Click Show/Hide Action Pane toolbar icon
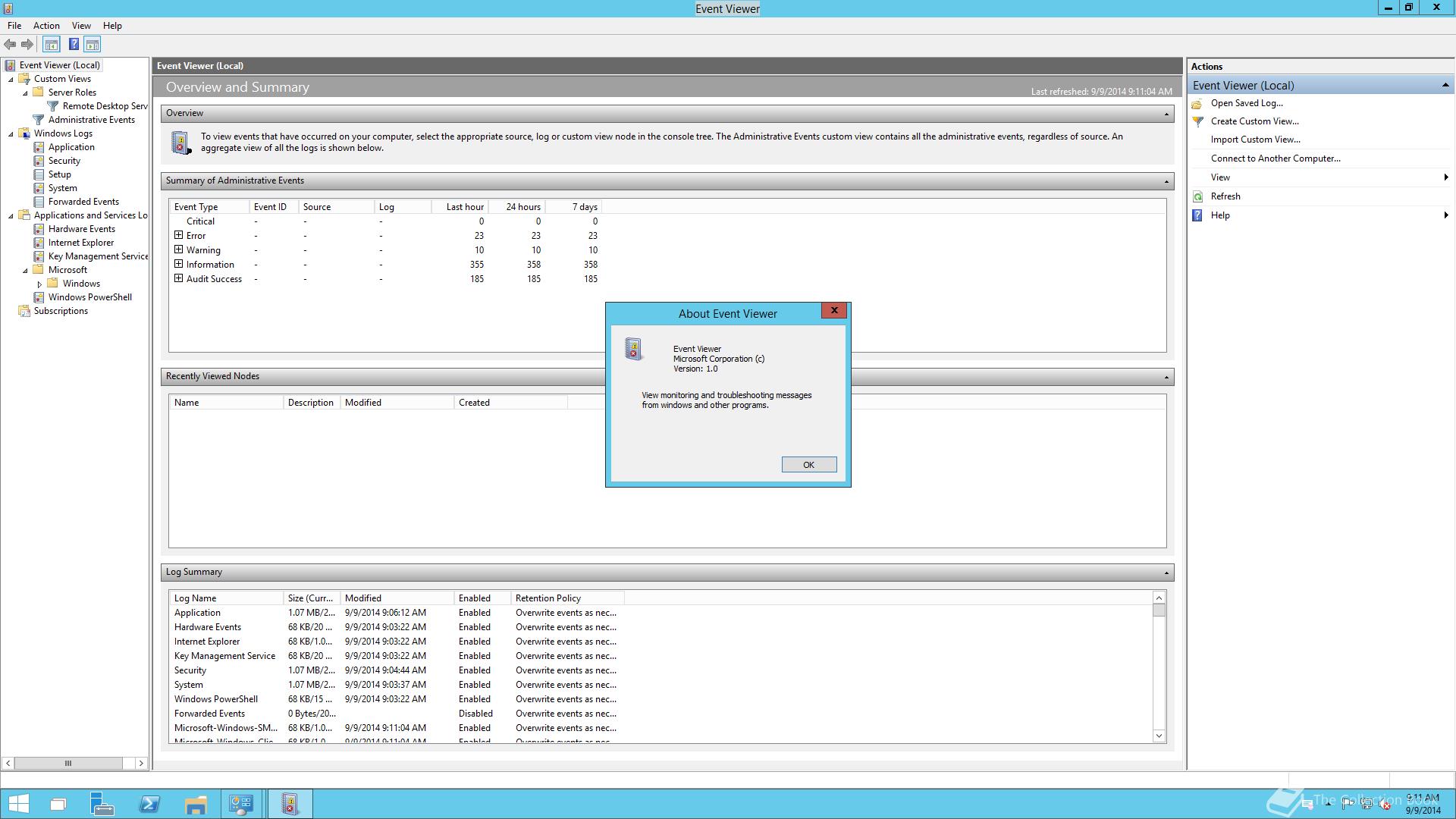Screen dimensions: 1456x819 (x=93, y=45)
